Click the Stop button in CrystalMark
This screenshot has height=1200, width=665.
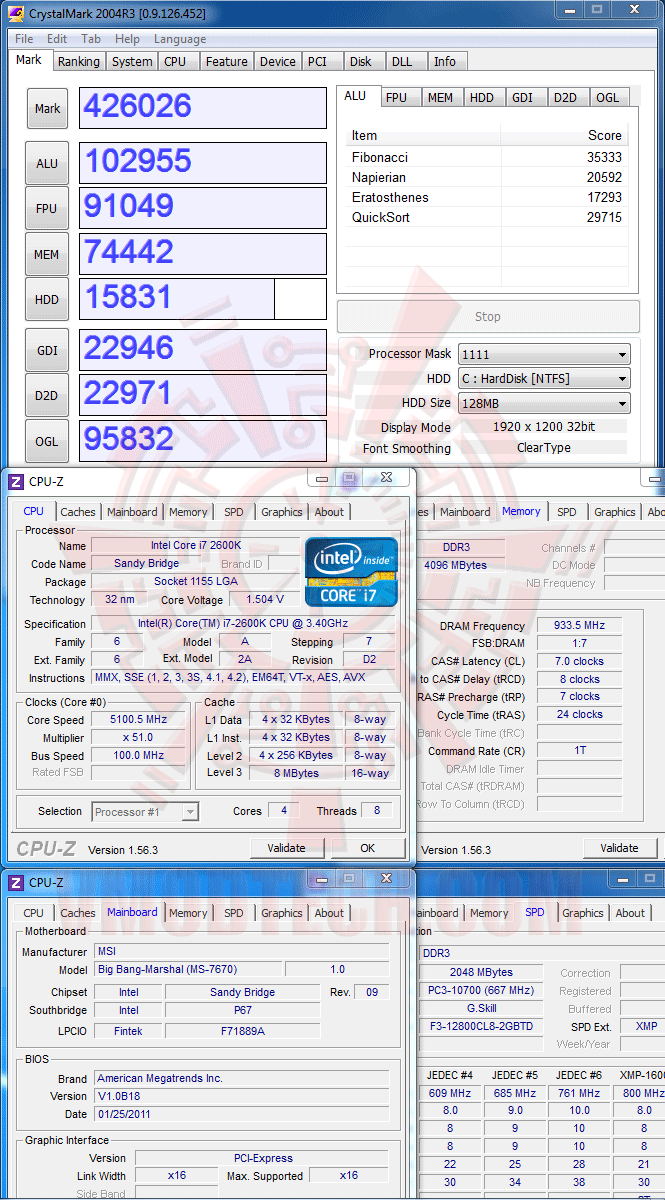(x=488, y=316)
